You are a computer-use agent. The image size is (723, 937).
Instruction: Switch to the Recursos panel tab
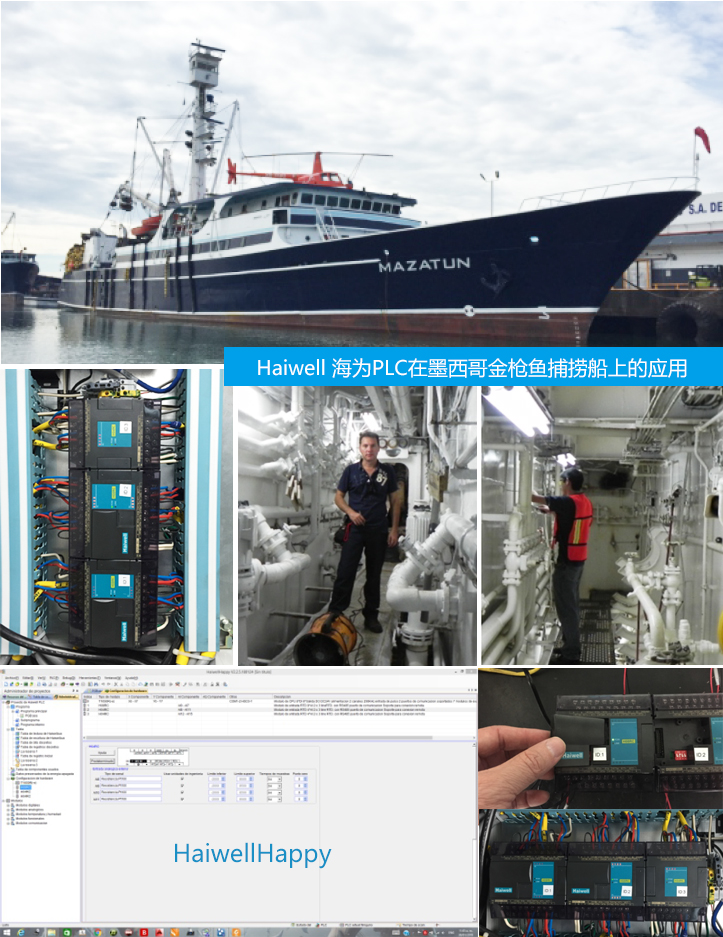(x=14, y=697)
